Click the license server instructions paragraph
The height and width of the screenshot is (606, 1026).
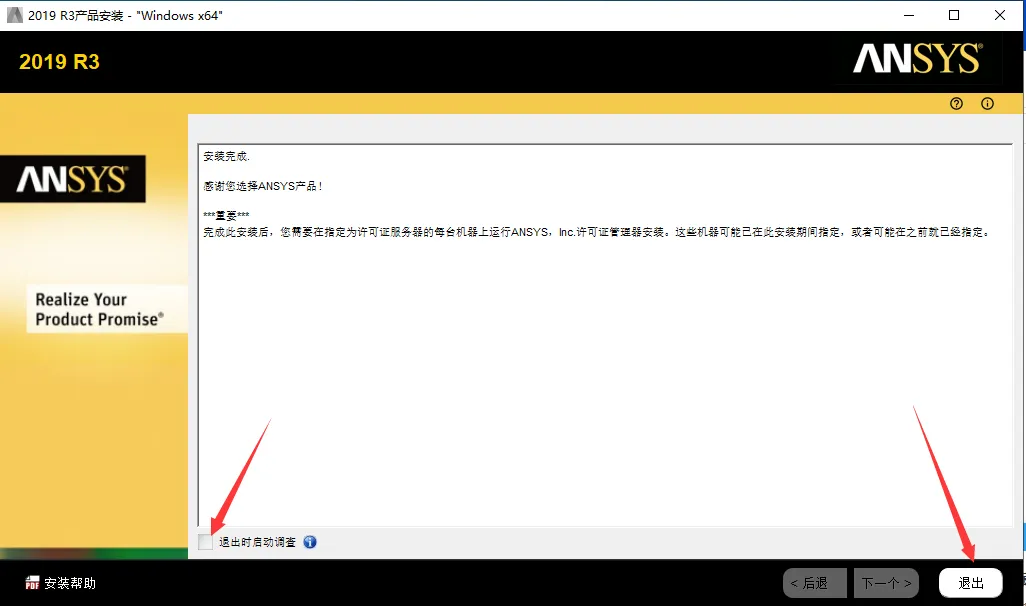click(597, 232)
